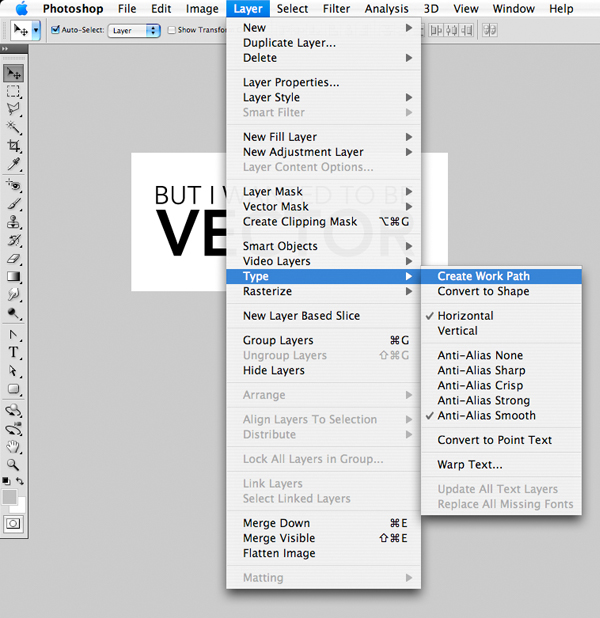Select the Horizontal Type tool
Screen dimensions: 600x618
pyautogui.click(x=13, y=352)
